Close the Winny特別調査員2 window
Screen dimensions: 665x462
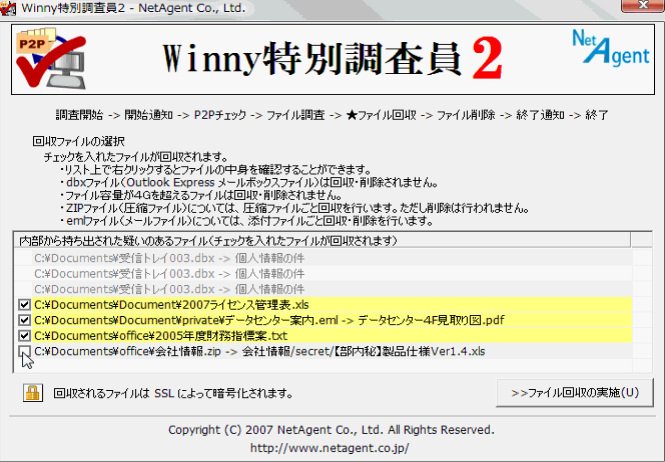(x=643, y=5)
